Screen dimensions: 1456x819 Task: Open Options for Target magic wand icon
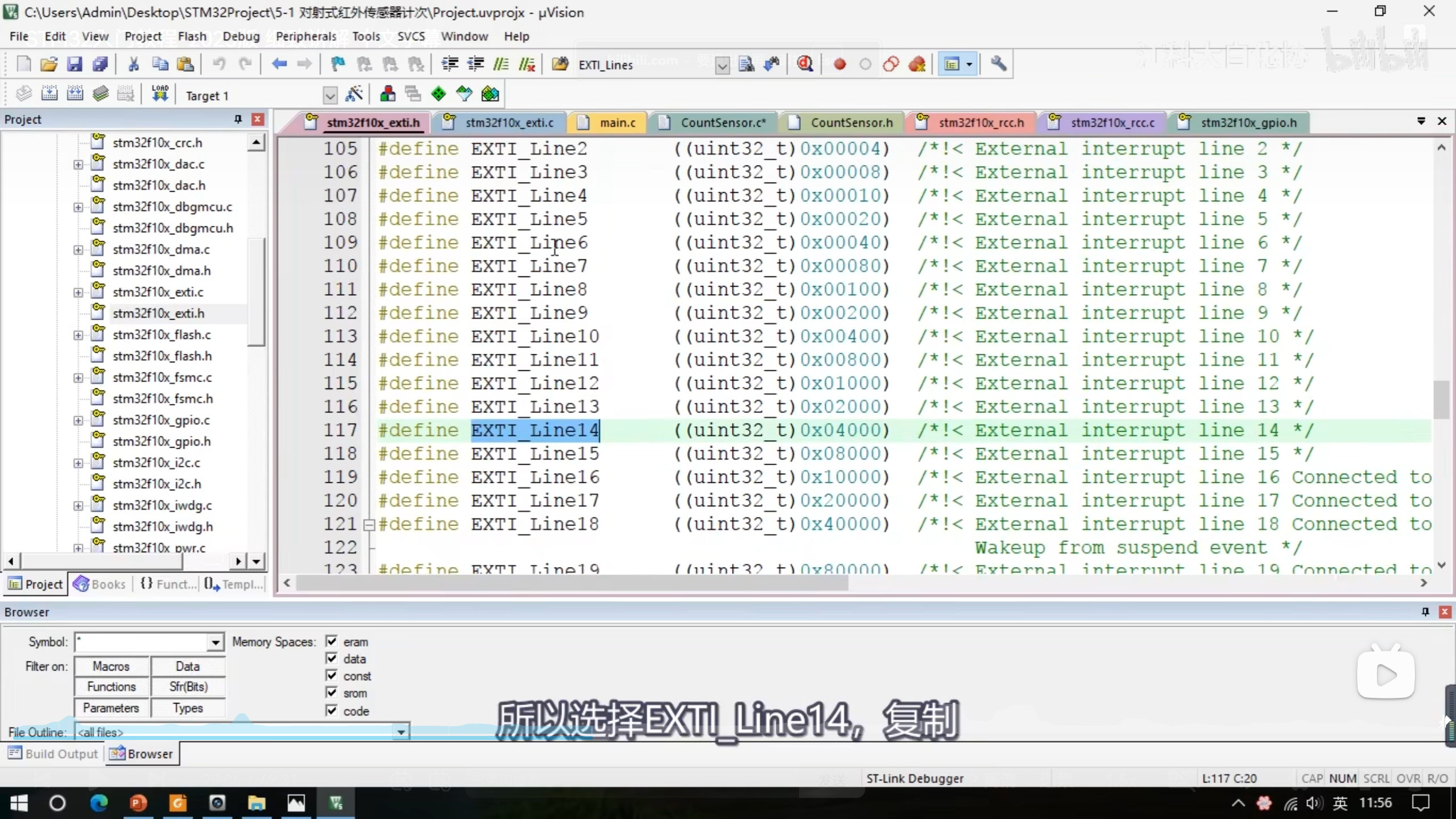point(354,94)
